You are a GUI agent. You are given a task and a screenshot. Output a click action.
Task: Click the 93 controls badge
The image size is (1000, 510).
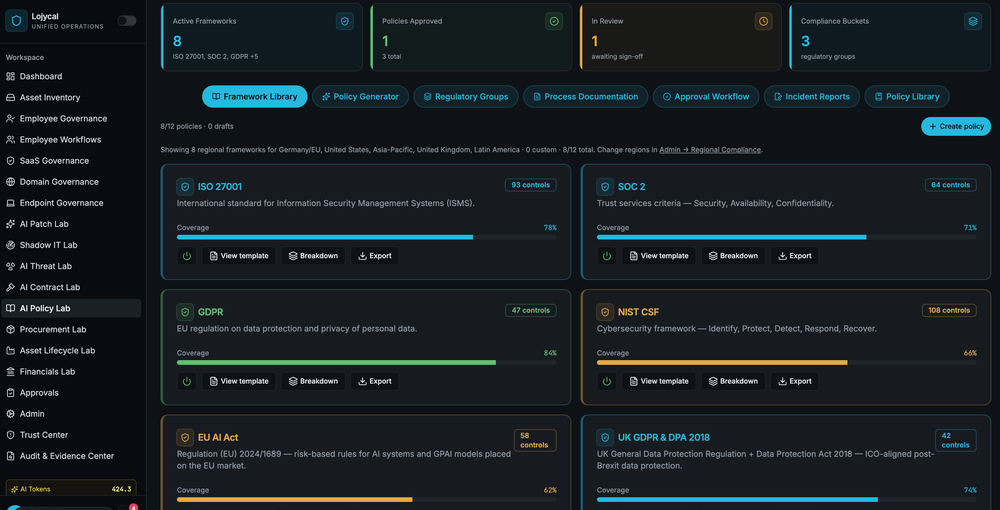[531, 185]
